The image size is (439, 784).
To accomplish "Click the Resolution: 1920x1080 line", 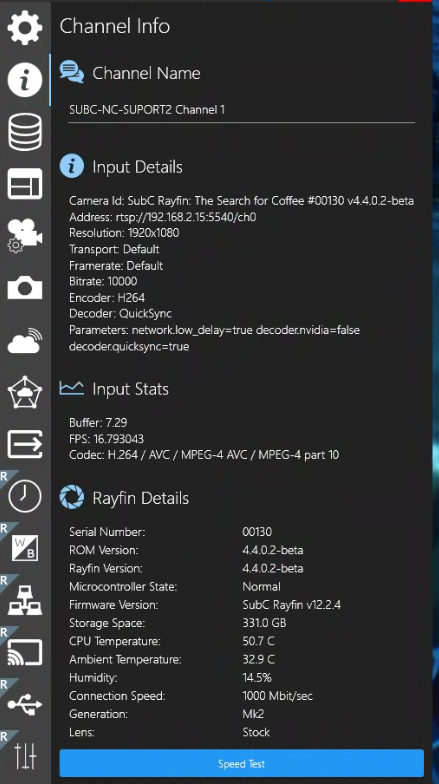I will (124, 233).
